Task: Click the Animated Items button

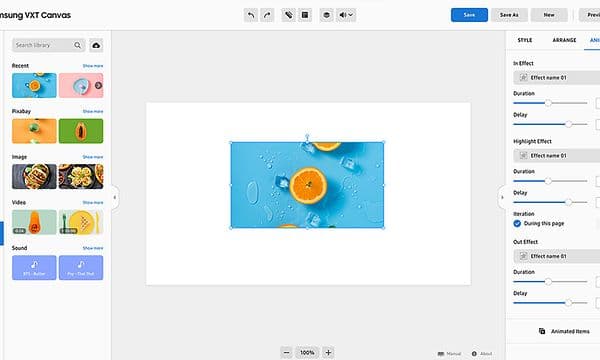Action: click(x=564, y=331)
